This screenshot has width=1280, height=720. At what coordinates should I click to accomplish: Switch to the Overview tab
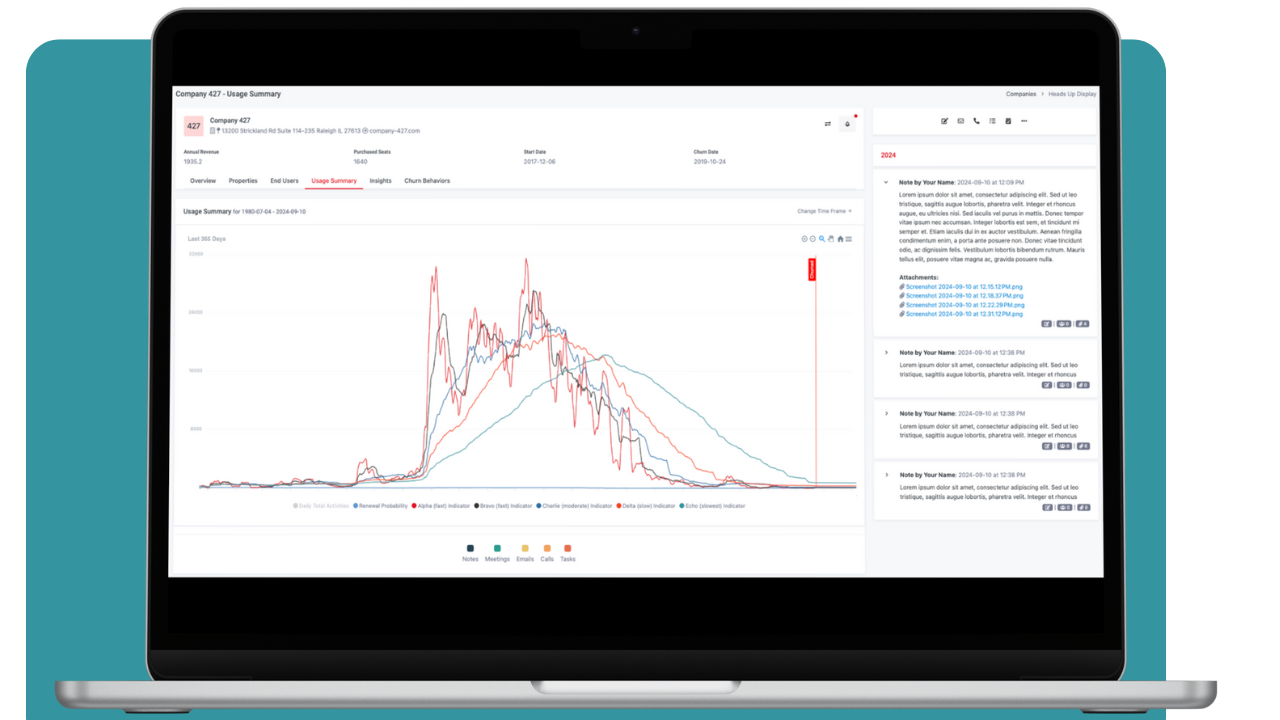[x=203, y=181]
